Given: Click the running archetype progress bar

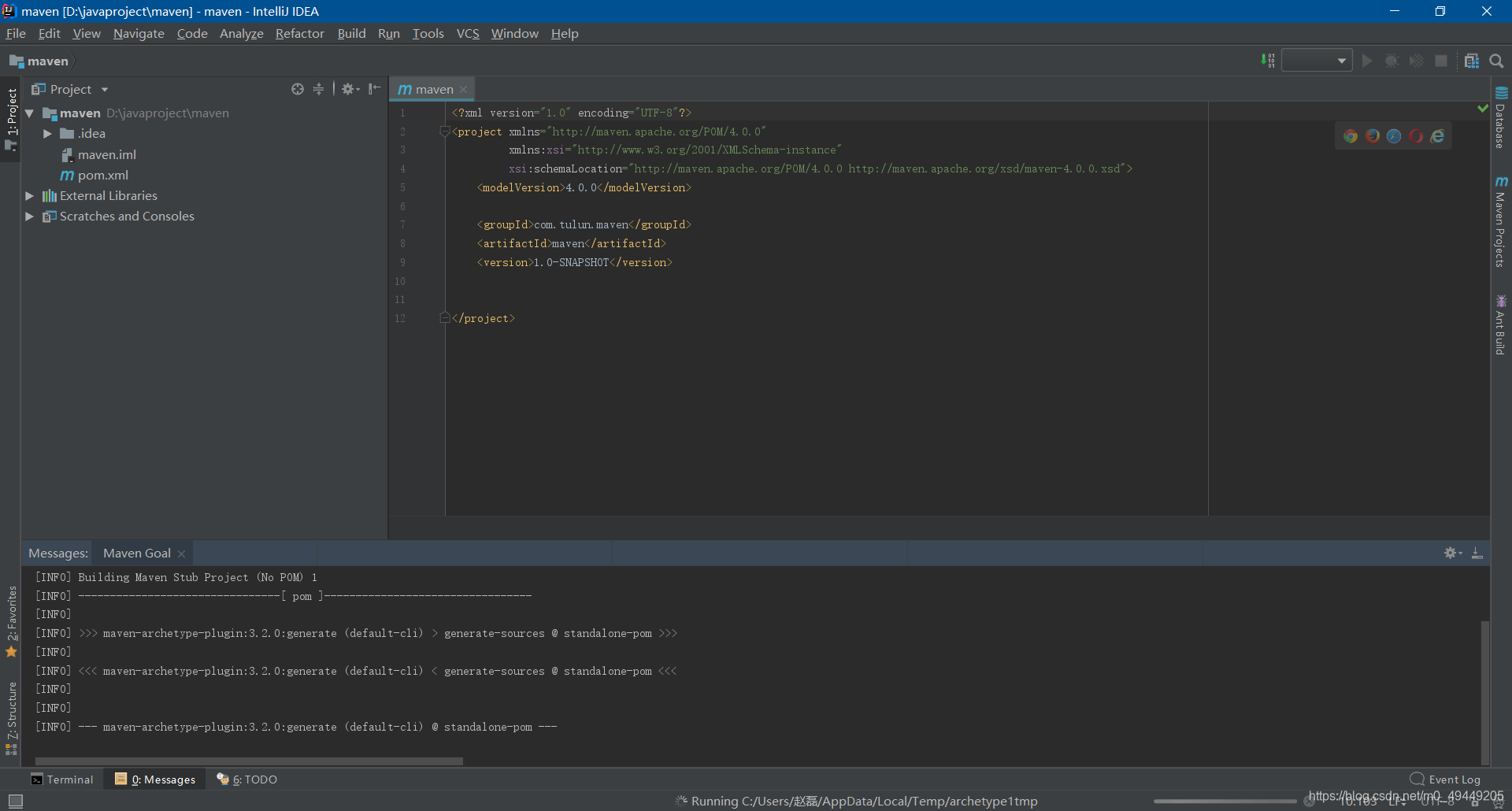Looking at the screenshot, I should [x=1225, y=801].
